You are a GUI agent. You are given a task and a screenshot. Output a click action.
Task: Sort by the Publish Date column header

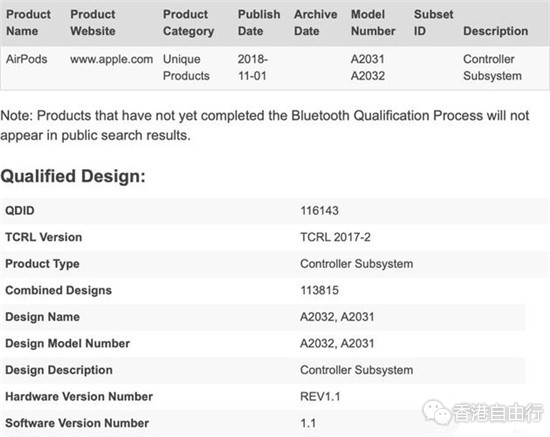[x=259, y=23]
